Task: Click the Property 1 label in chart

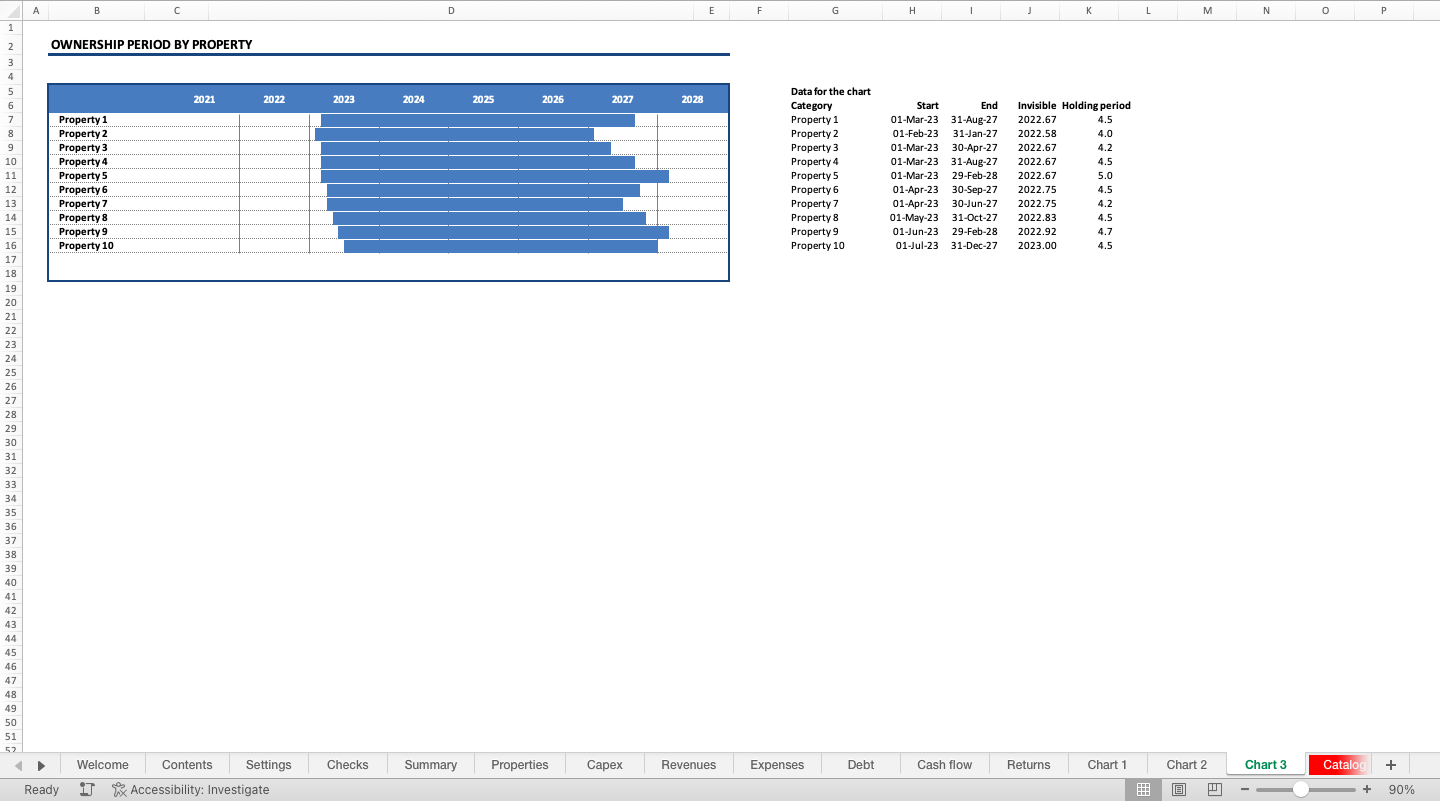Action: pos(83,119)
